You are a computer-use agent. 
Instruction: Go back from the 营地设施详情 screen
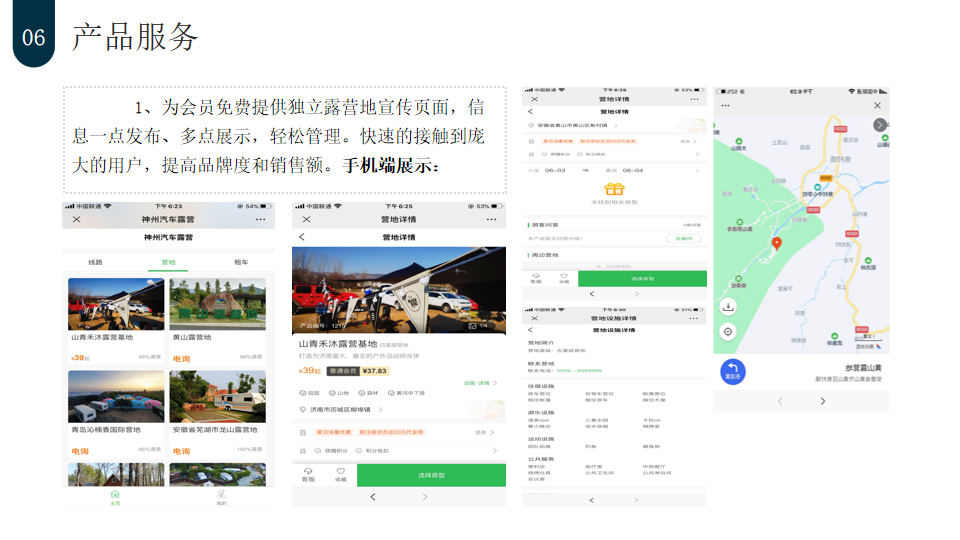point(530,330)
